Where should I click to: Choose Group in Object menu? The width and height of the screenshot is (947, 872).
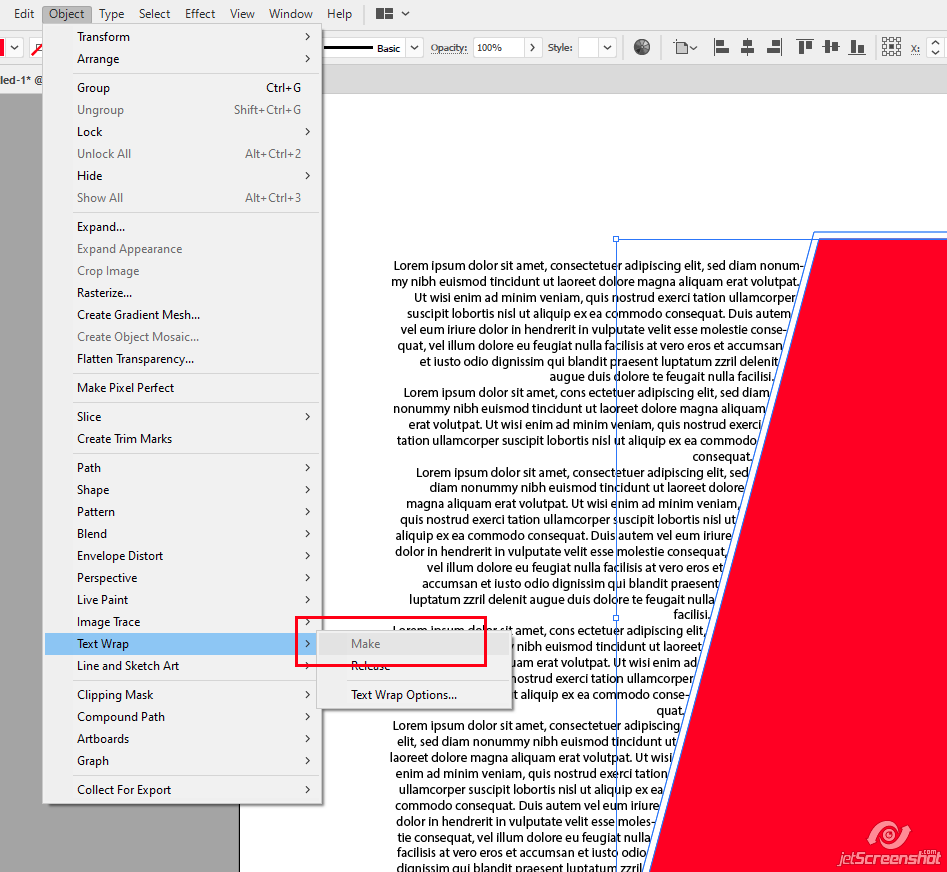pyautogui.click(x=182, y=88)
